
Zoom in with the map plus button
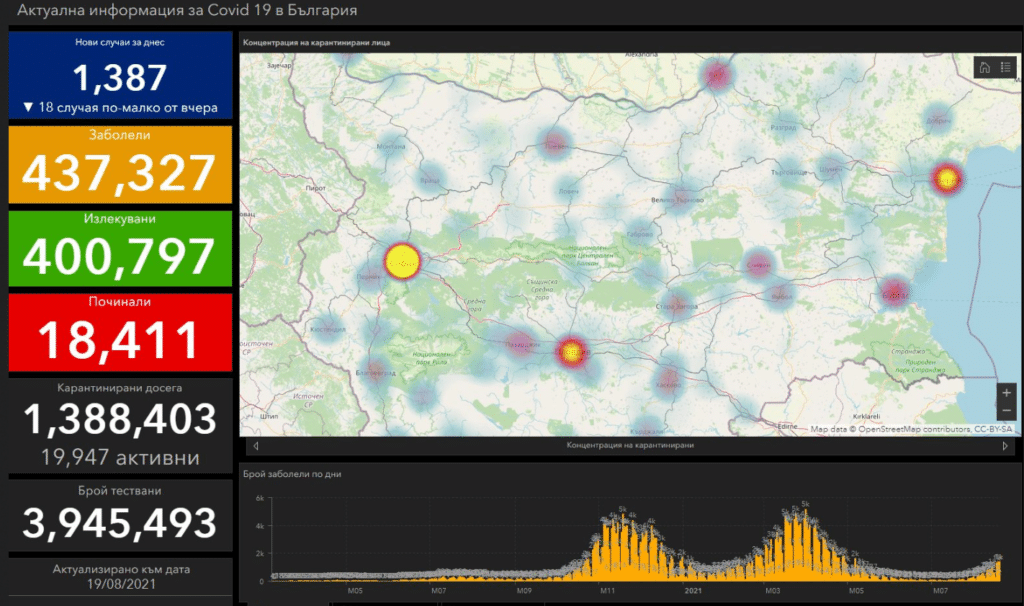(1006, 392)
